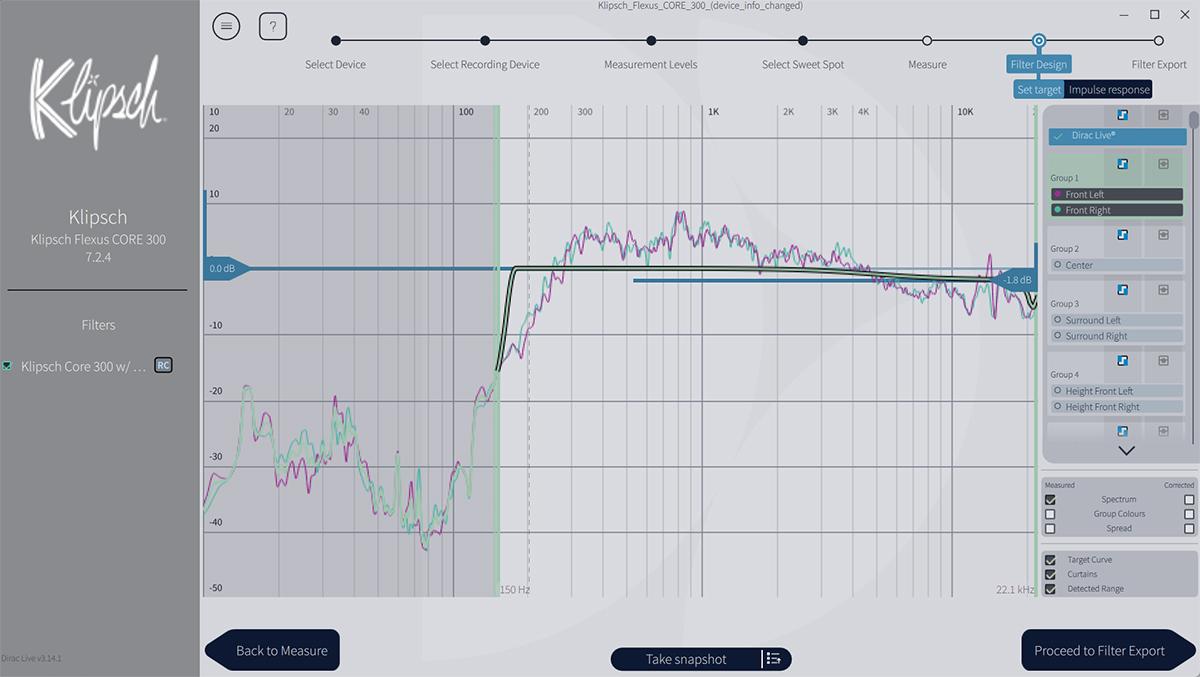1200x677 pixels.
Task: Enable the Measured Spread checkbox
Action: 1050,528
